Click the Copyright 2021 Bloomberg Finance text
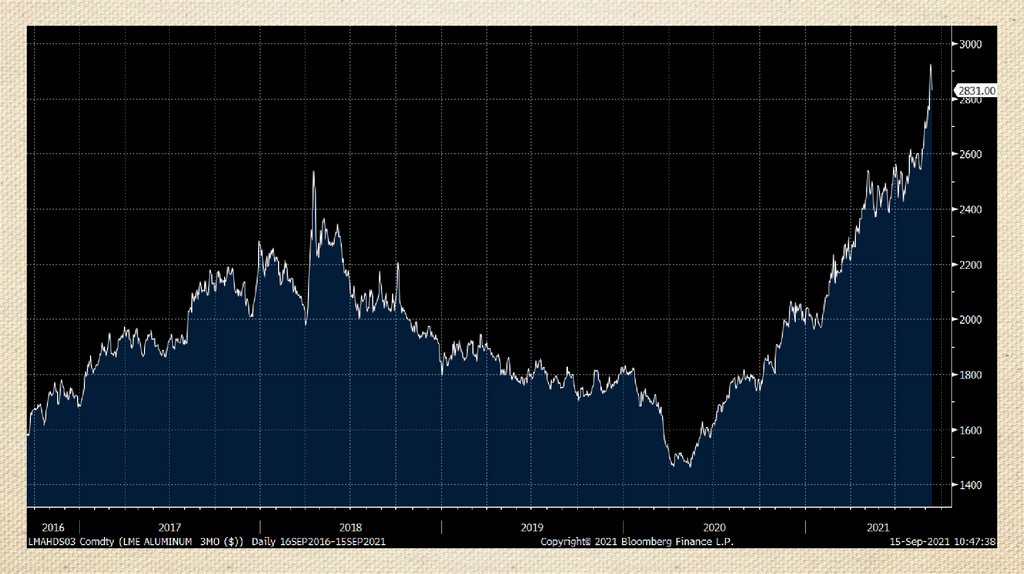This screenshot has width=1024, height=574. pos(637,541)
